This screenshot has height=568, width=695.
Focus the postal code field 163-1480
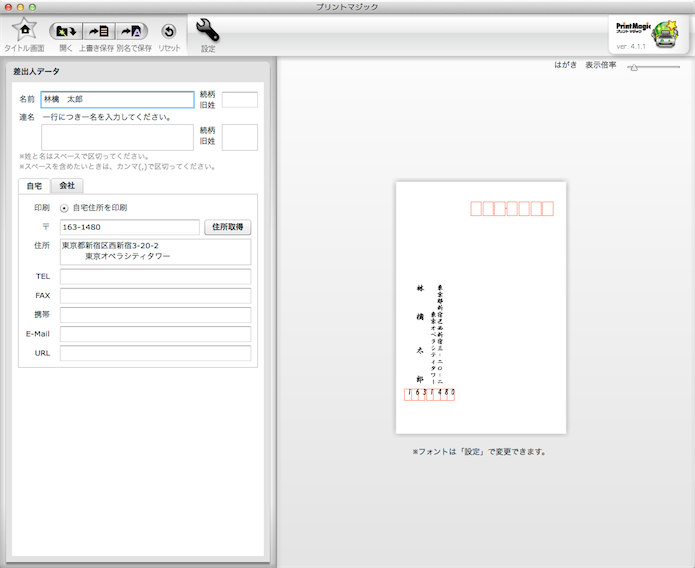click(x=130, y=228)
